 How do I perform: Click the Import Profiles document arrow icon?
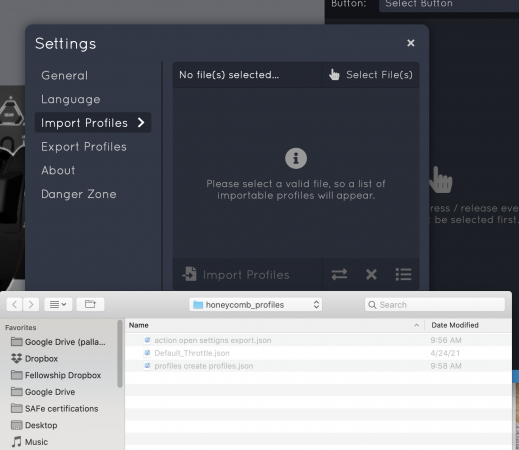coord(190,274)
